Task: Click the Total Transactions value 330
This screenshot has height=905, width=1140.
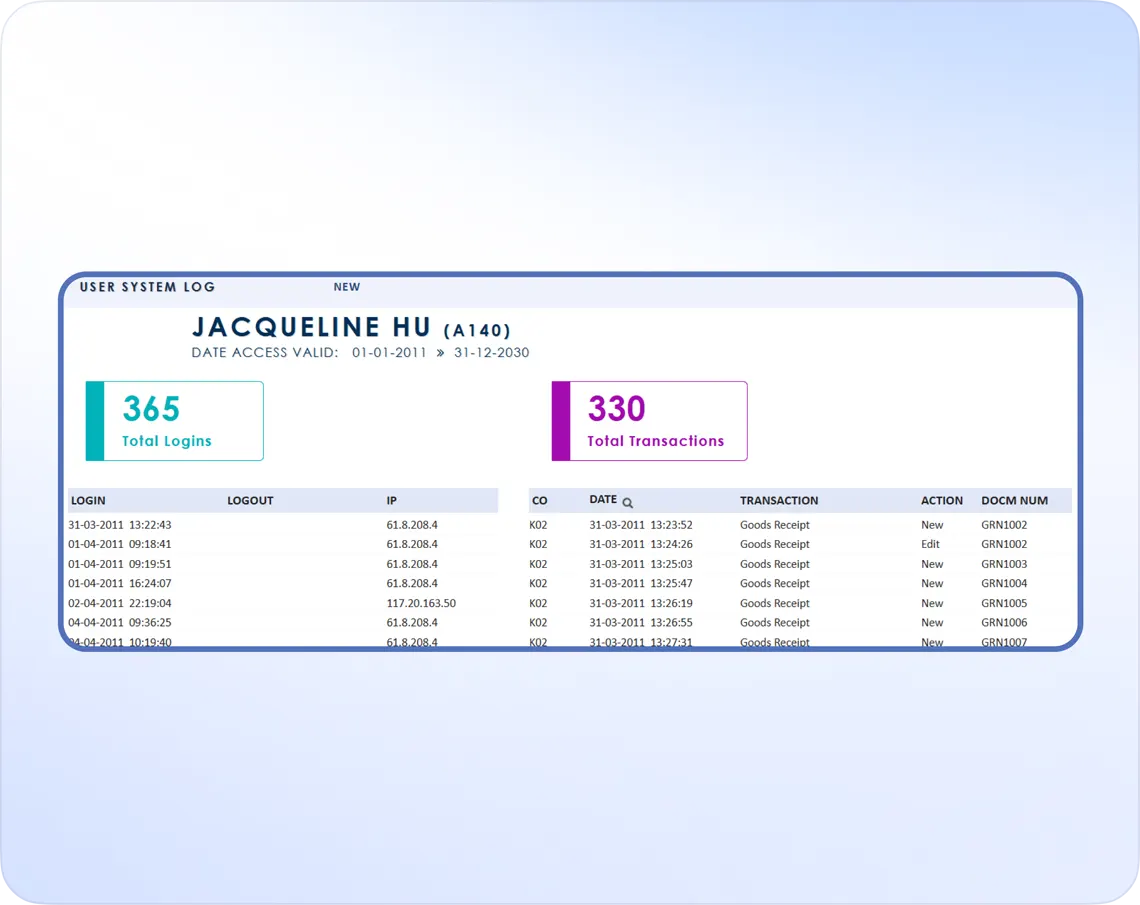Action: point(617,408)
